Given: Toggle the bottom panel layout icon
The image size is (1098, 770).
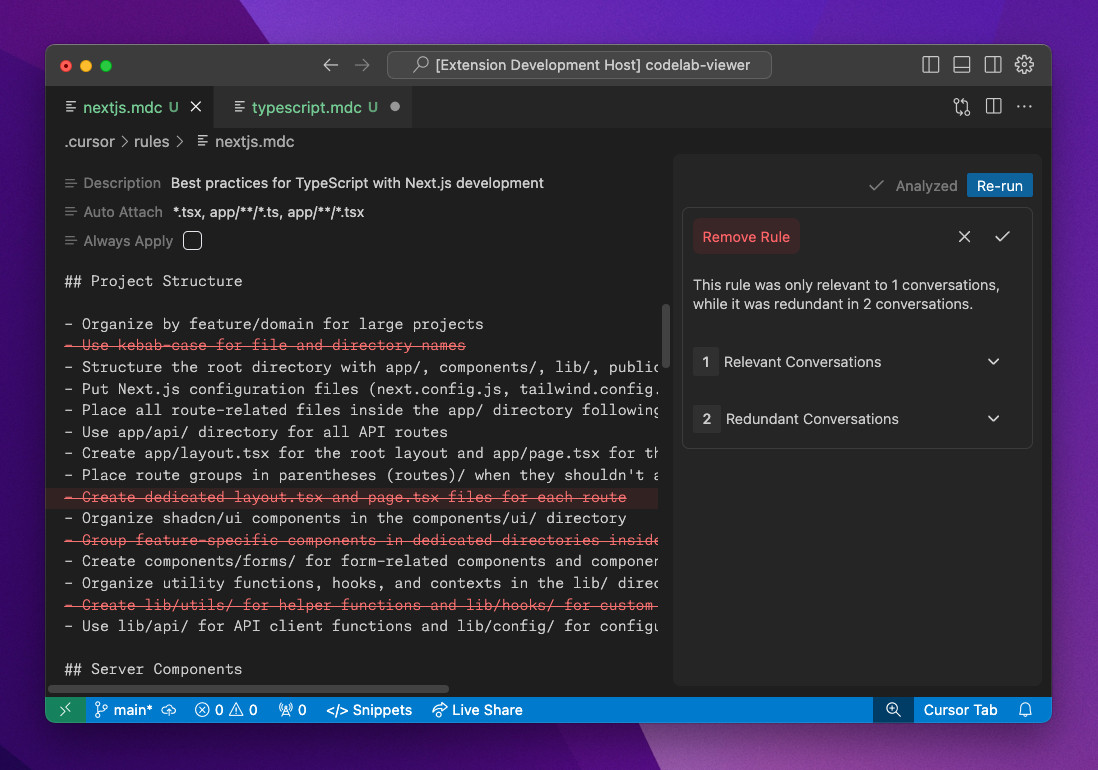Looking at the screenshot, I should coord(961,65).
